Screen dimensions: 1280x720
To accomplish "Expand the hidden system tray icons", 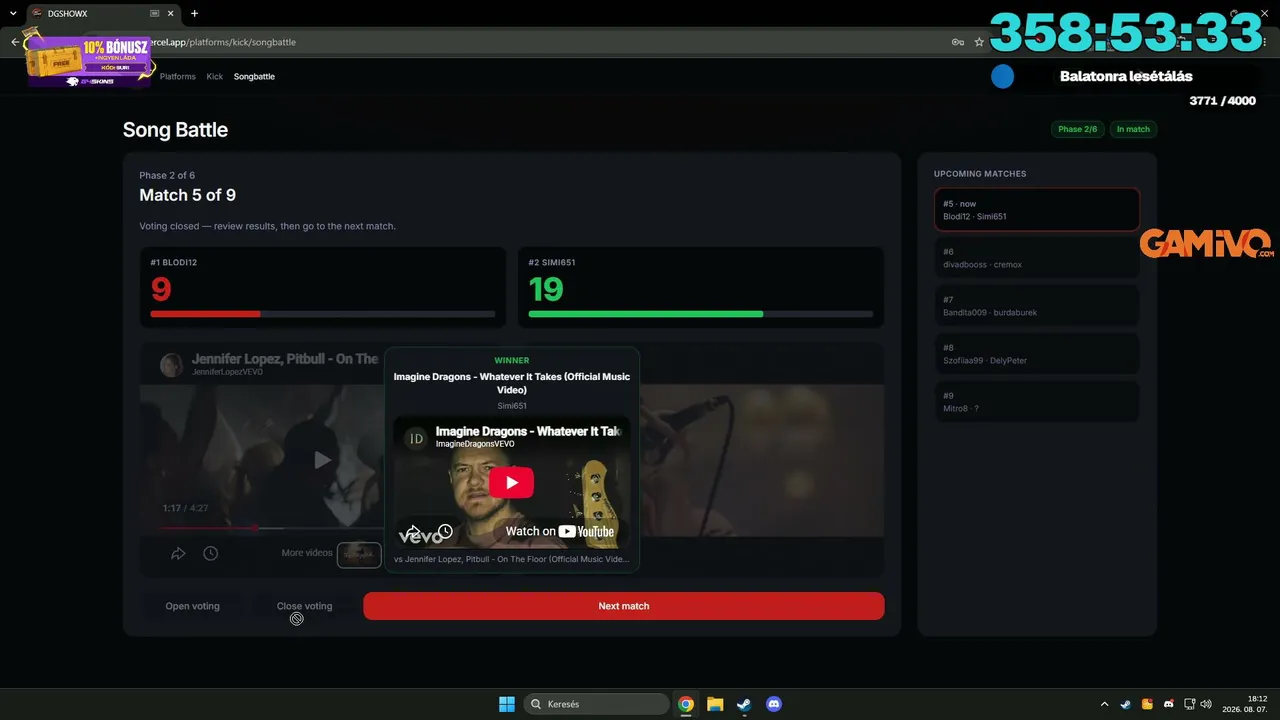I will tap(1104, 704).
